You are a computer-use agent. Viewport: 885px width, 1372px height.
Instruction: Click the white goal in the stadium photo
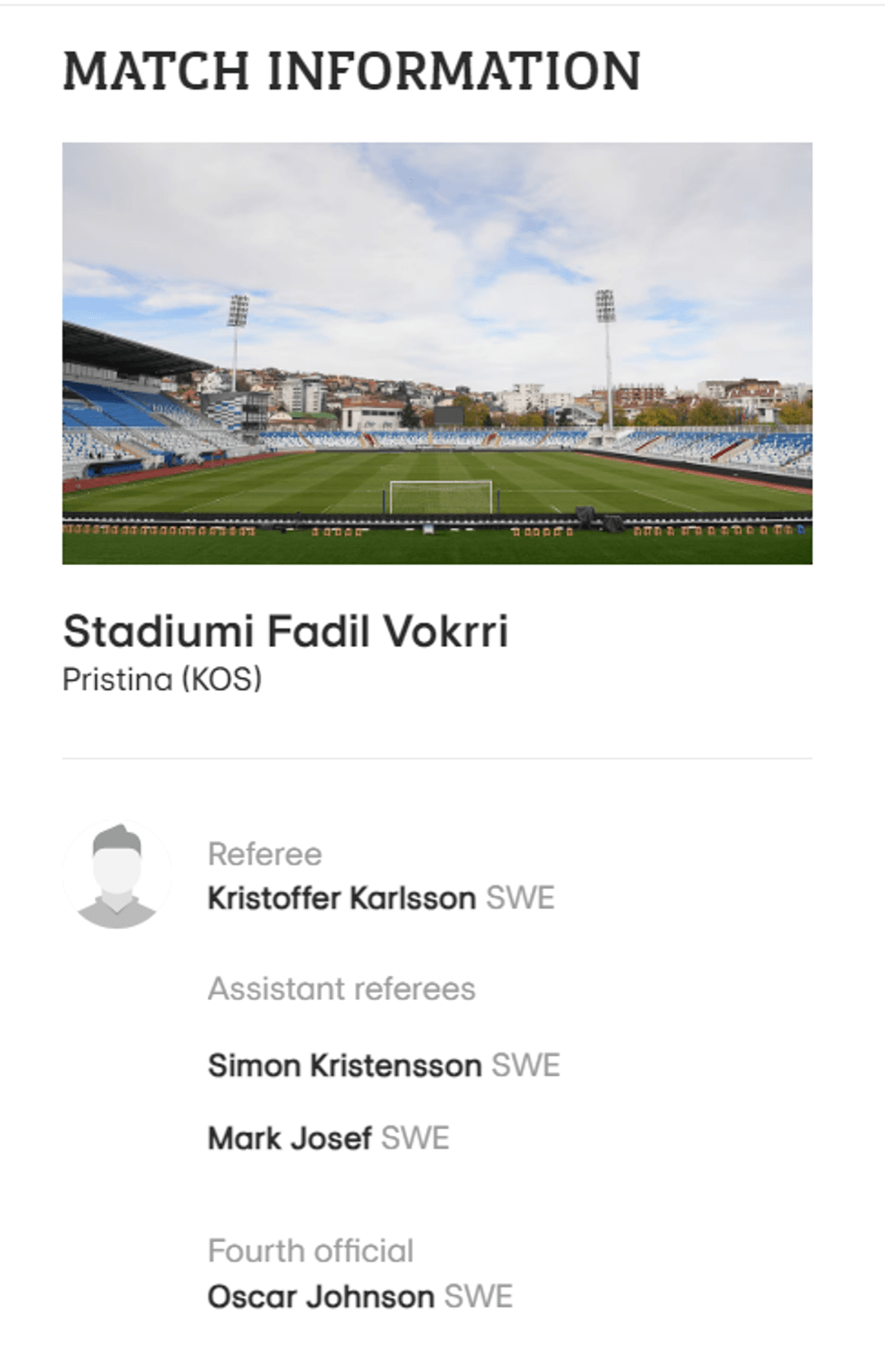441,496
